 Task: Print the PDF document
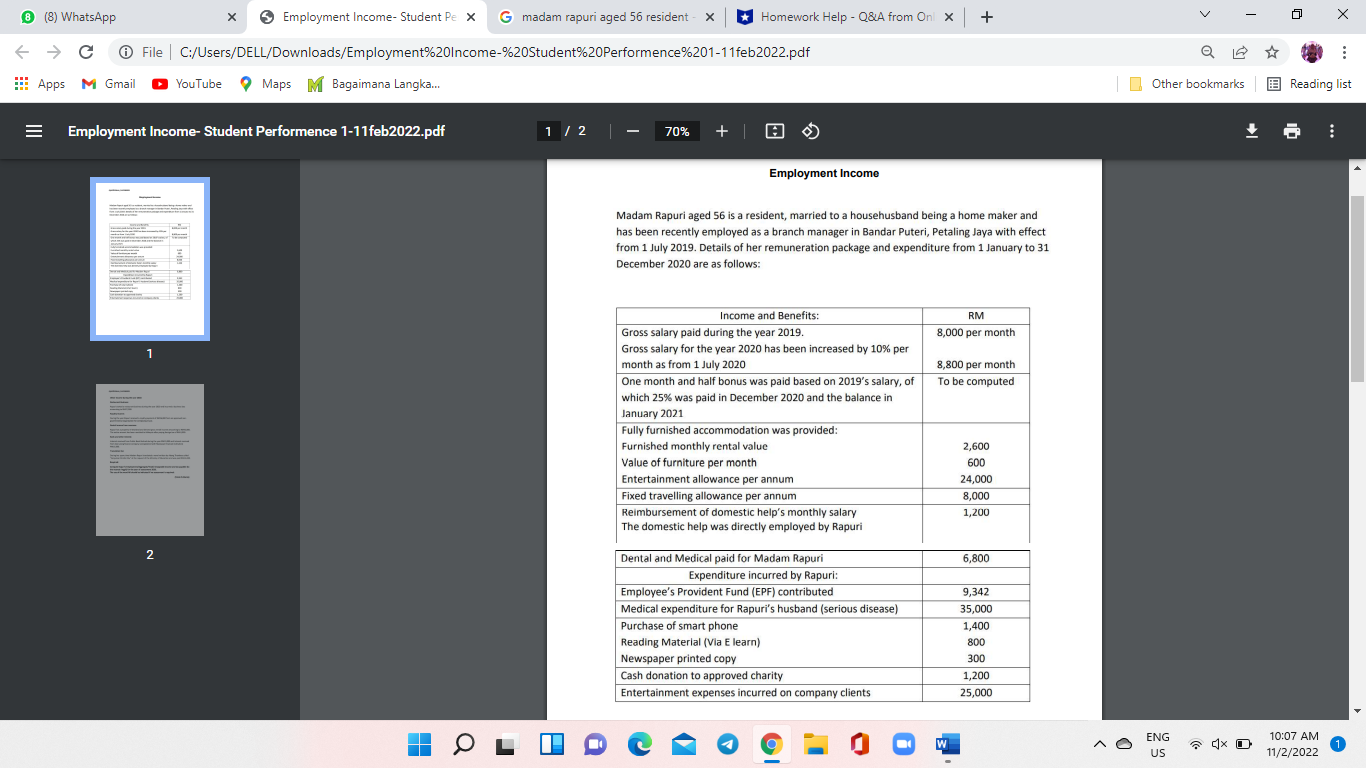pos(1292,130)
